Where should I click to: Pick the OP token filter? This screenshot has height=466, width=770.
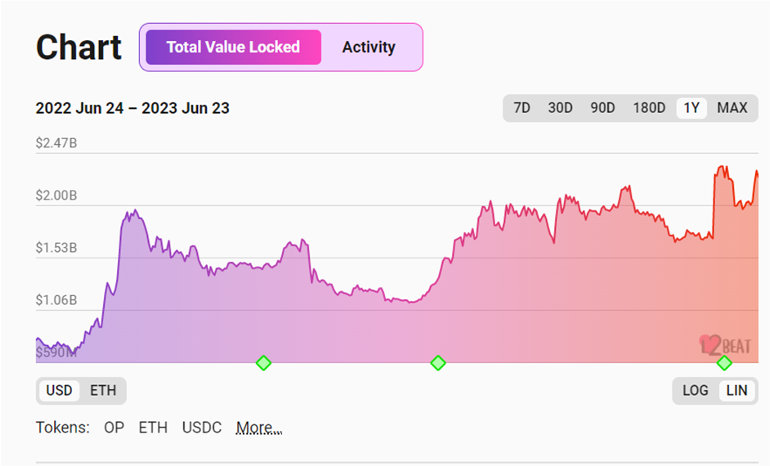tap(114, 427)
